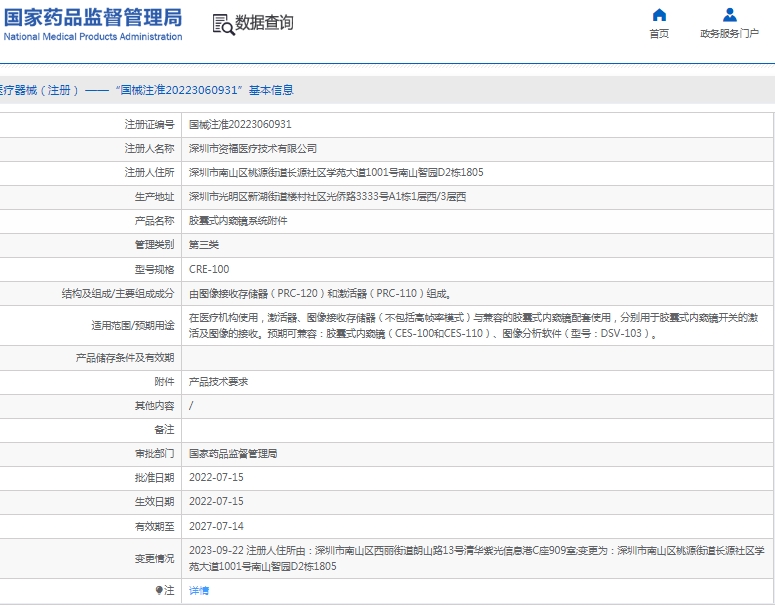Select model spec CRE-100 value
Image resolution: width=775 pixels, height=611 pixels.
pyautogui.click(x=209, y=269)
